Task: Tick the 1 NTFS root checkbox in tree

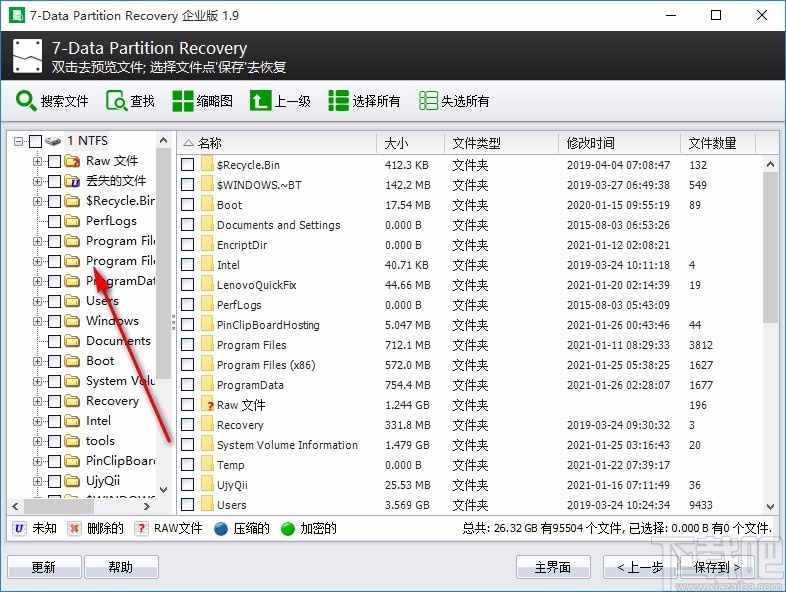Action: click(x=35, y=141)
